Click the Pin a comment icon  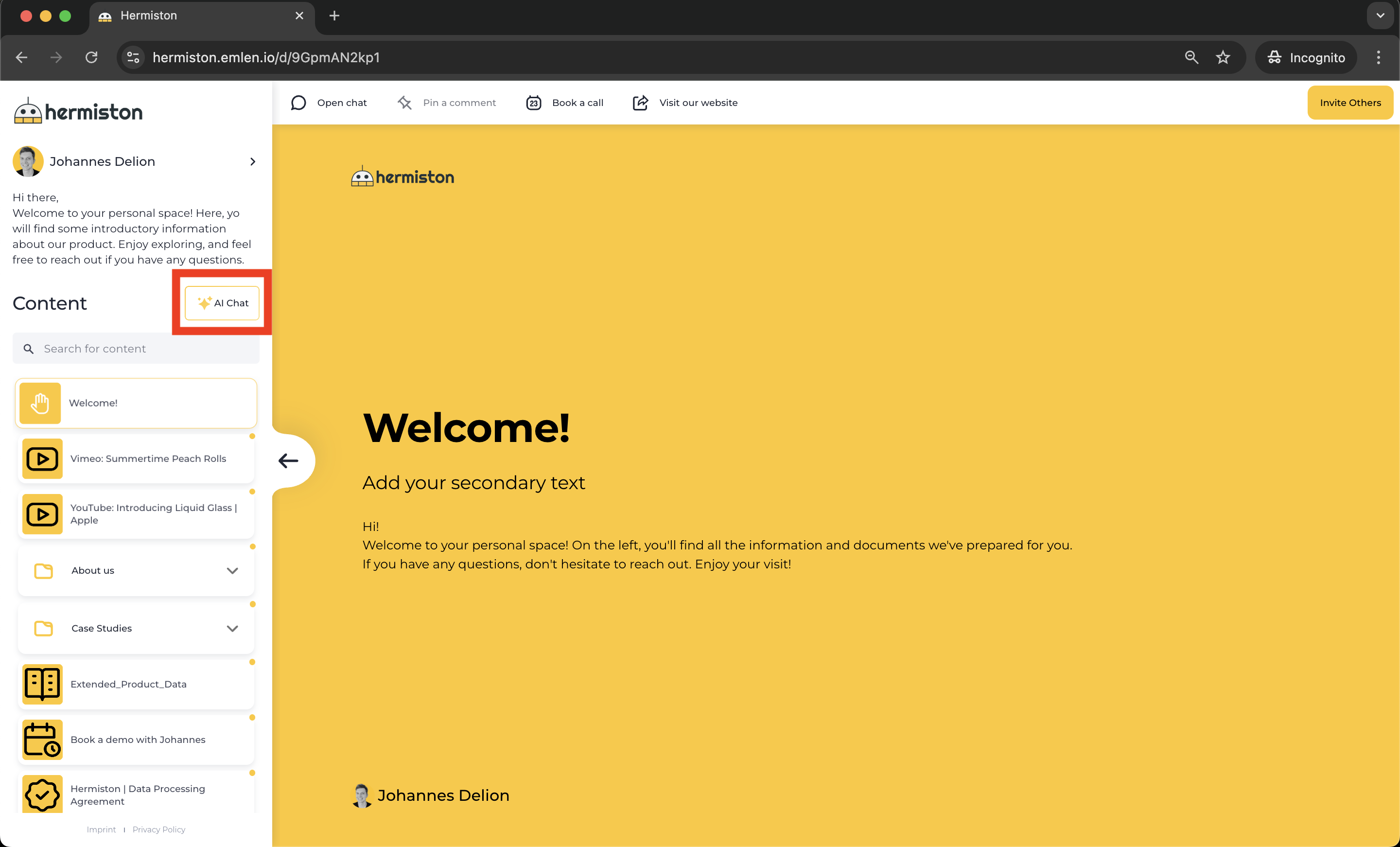click(404, 103)
